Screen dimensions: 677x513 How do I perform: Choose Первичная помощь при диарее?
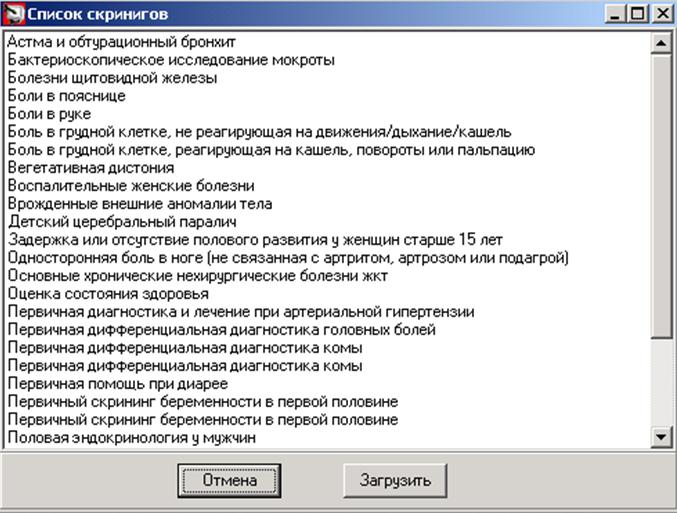point(118,383)
